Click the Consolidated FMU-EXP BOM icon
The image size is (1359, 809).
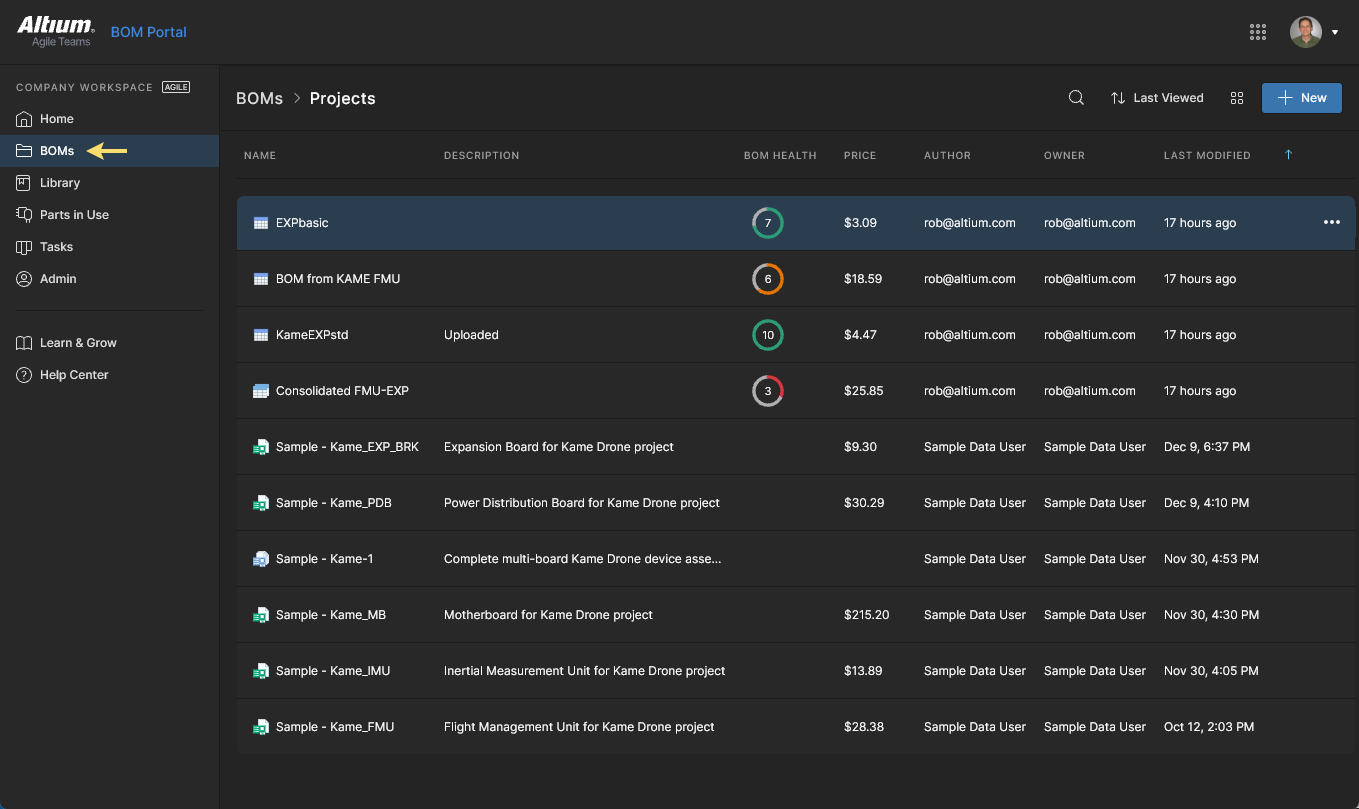click(x=260, y=391)
